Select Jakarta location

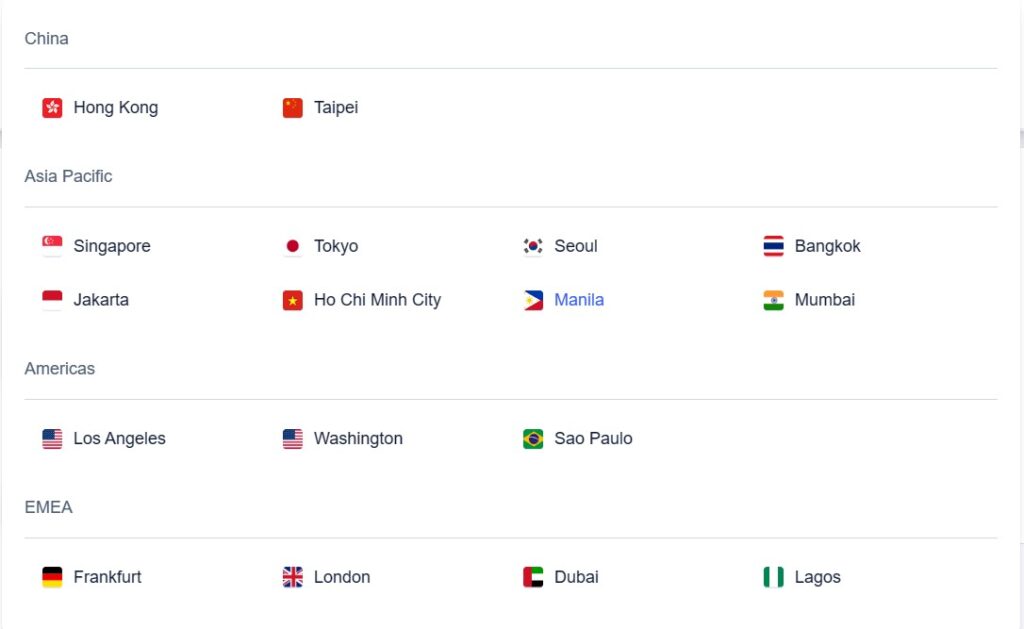point(101,300)
